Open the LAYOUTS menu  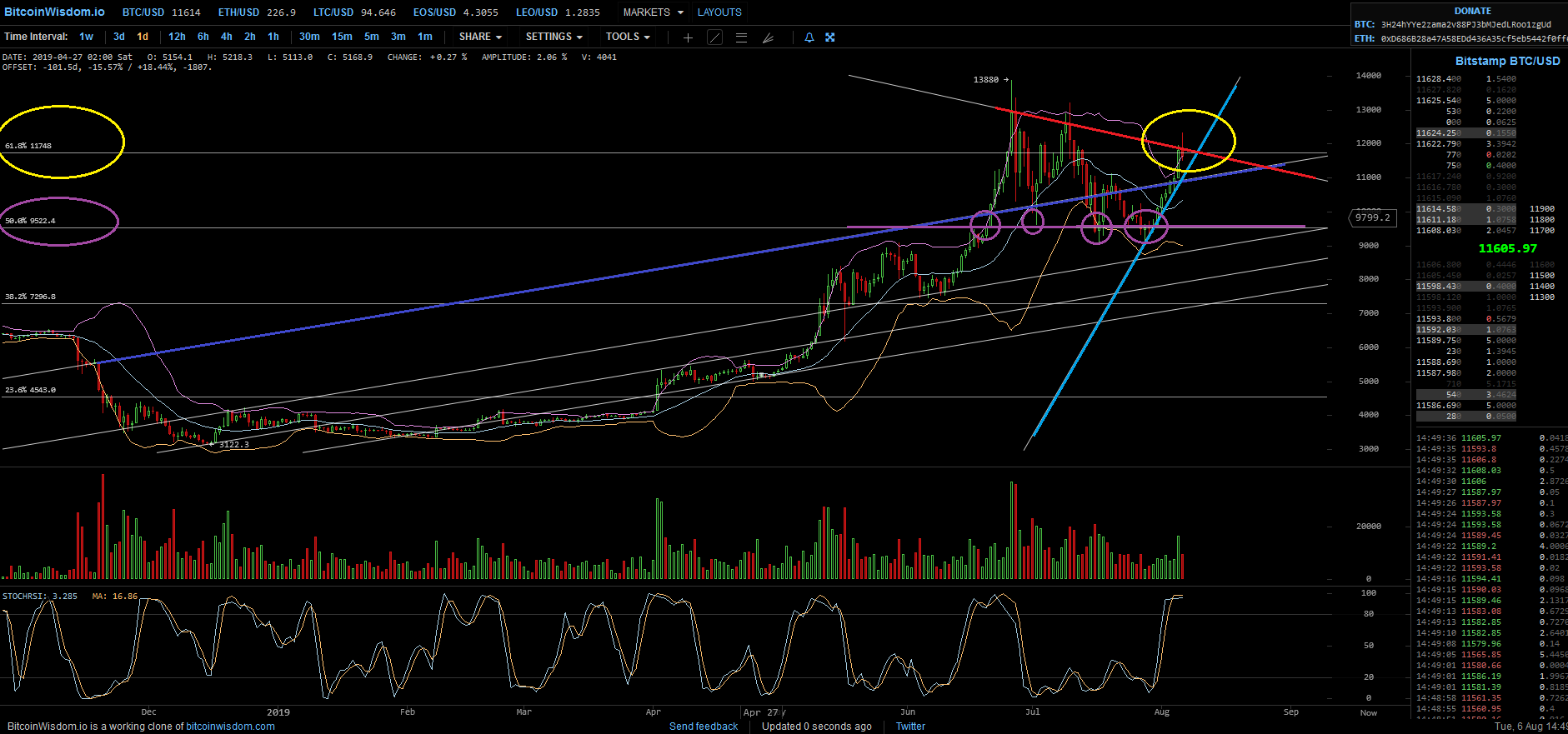pyautogui.click(x=719, y=12)
